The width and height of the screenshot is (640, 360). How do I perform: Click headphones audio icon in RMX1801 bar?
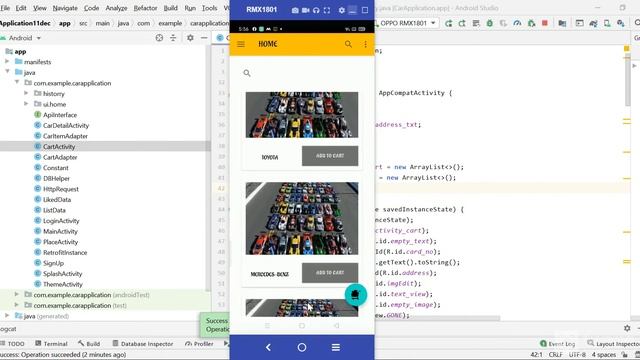316,10
